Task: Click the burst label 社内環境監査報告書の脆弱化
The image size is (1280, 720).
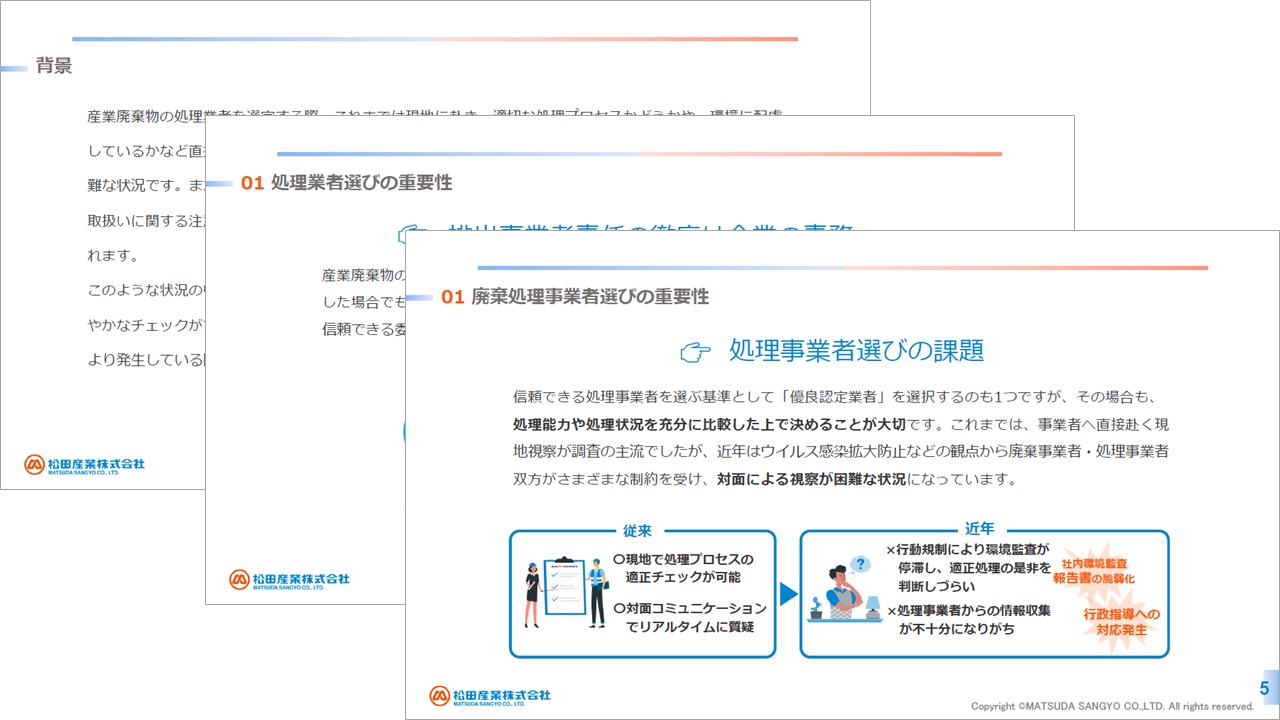Action: coord(1094,571)
